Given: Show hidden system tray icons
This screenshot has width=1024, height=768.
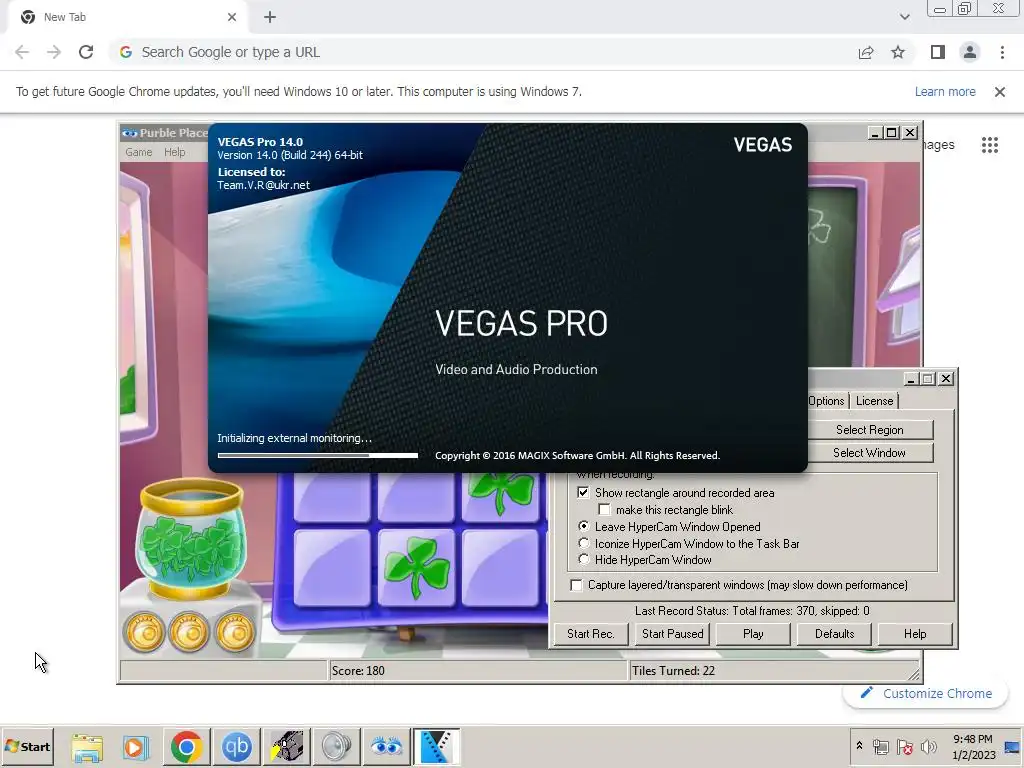Looking at the screenshot, I should 859,745.
